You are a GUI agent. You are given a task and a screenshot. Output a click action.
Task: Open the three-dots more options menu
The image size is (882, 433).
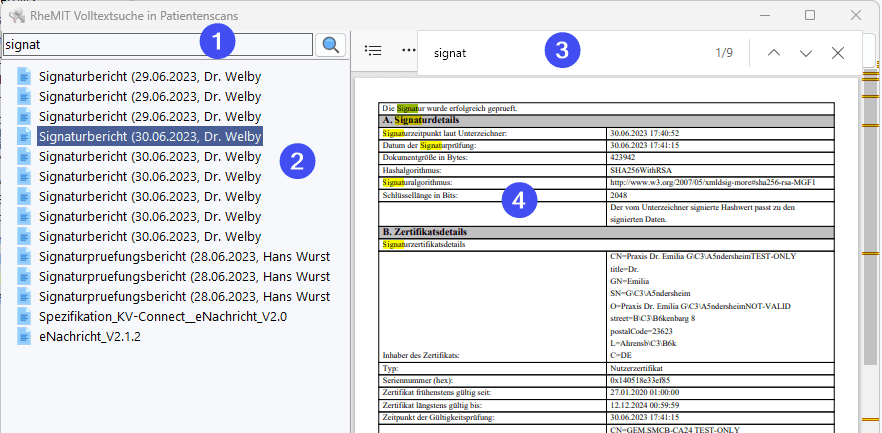408,50
